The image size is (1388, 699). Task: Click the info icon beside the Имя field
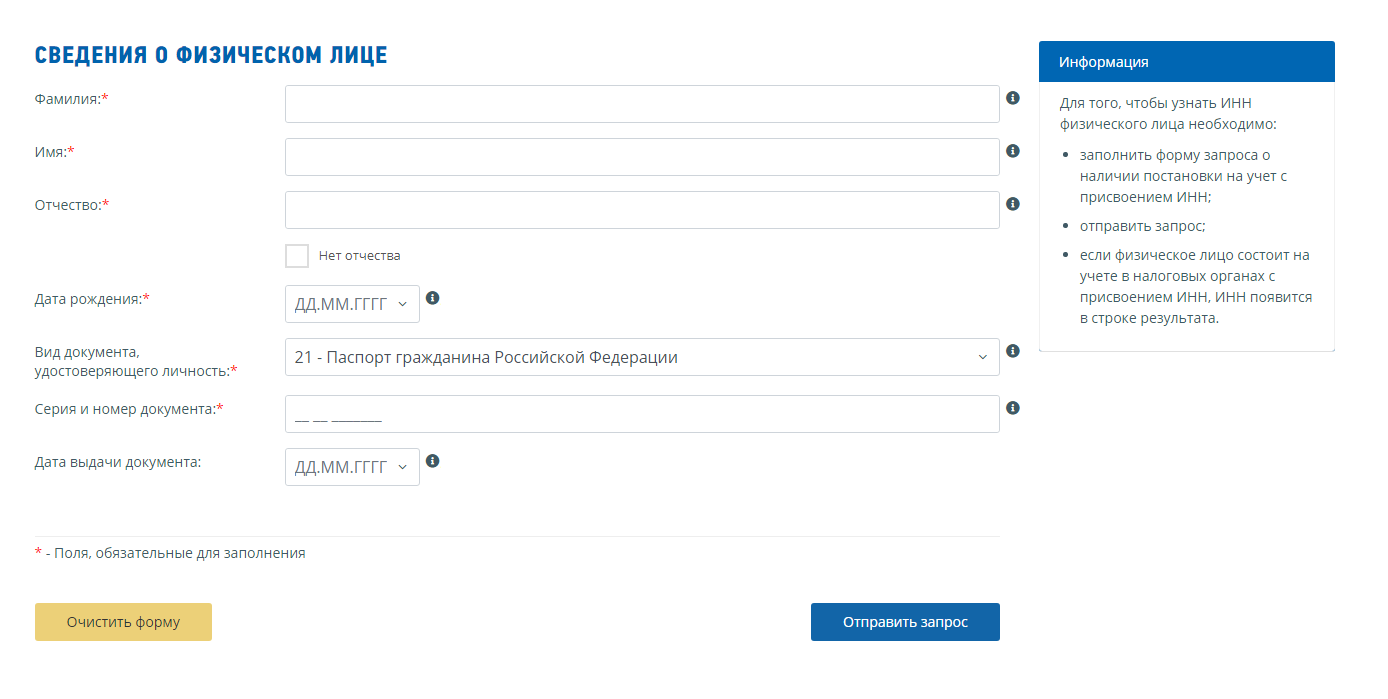(1012, 151)
